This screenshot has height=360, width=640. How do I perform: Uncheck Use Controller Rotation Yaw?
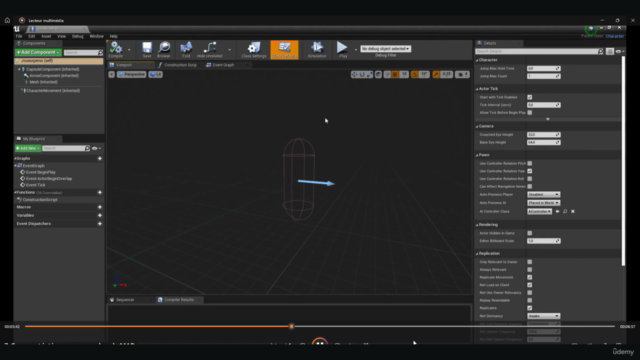[x=530, y=171]
